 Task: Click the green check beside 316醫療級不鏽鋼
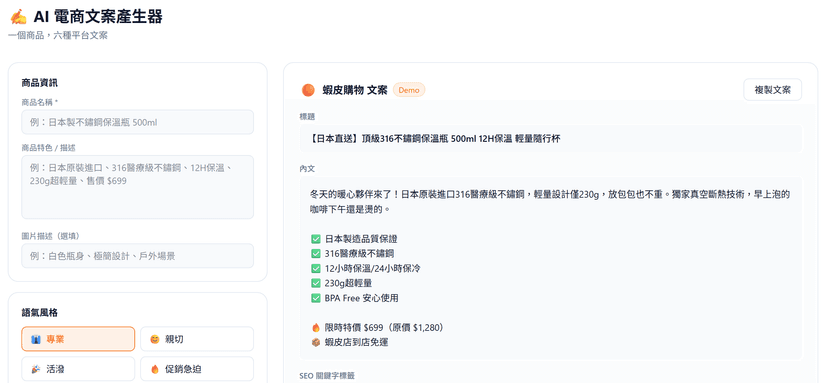pos(316,254)
